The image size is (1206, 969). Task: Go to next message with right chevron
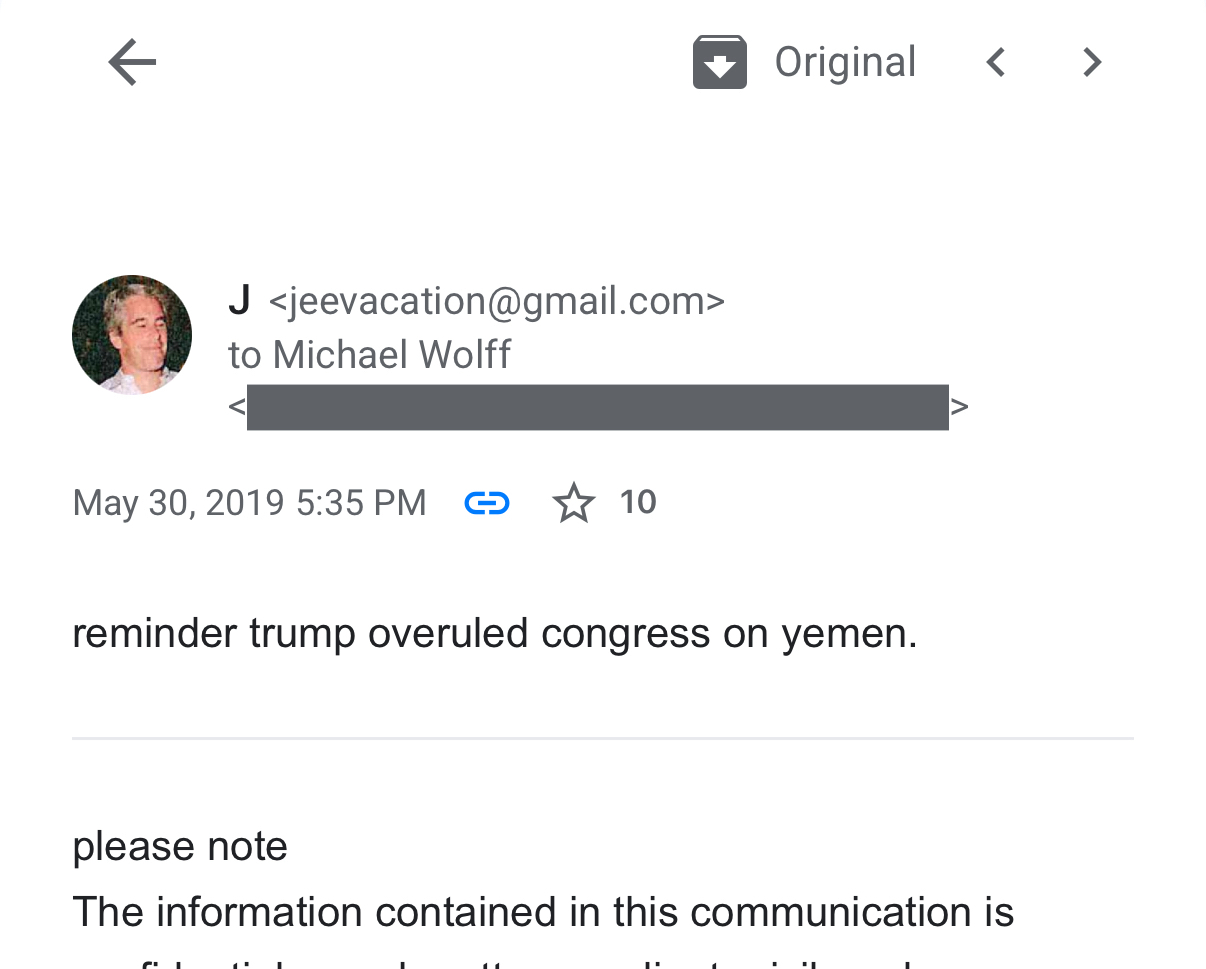click(1092, 63)
